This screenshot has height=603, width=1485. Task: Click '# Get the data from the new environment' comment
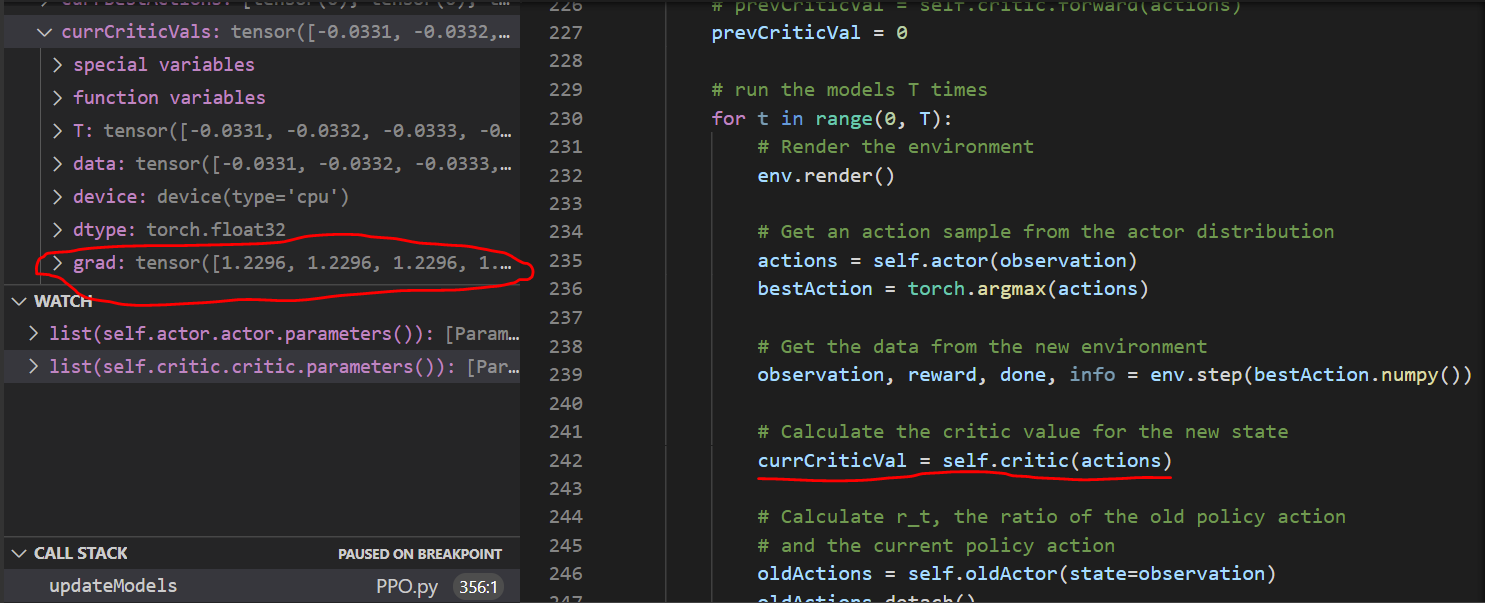tap(982, 347)
